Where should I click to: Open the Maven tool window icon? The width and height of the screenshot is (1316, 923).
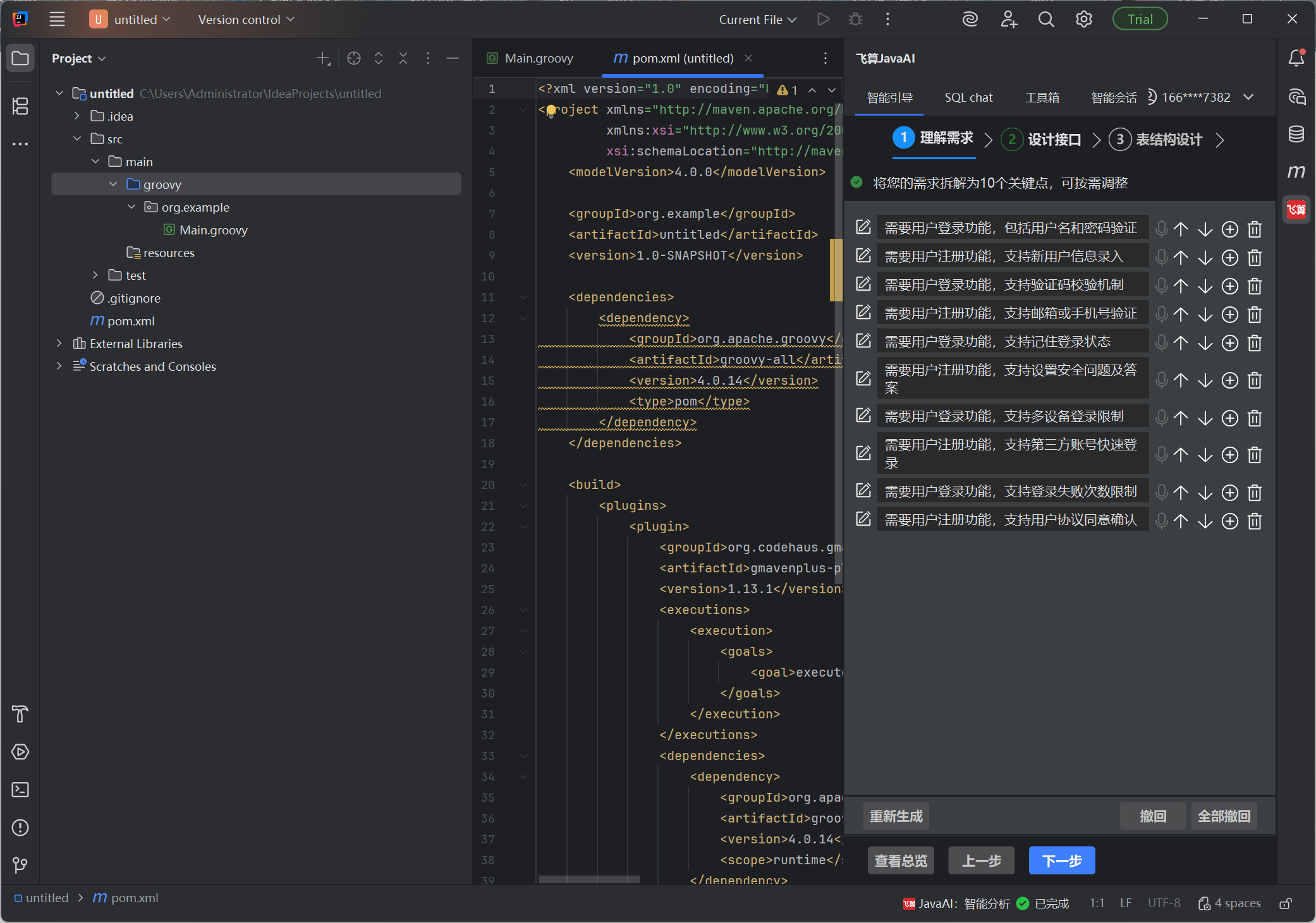coord(1296,171)
